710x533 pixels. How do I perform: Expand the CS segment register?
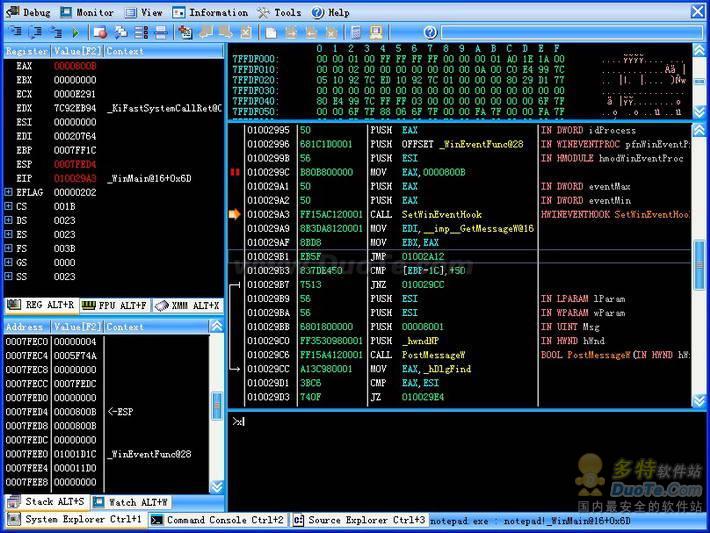point(9,206)
